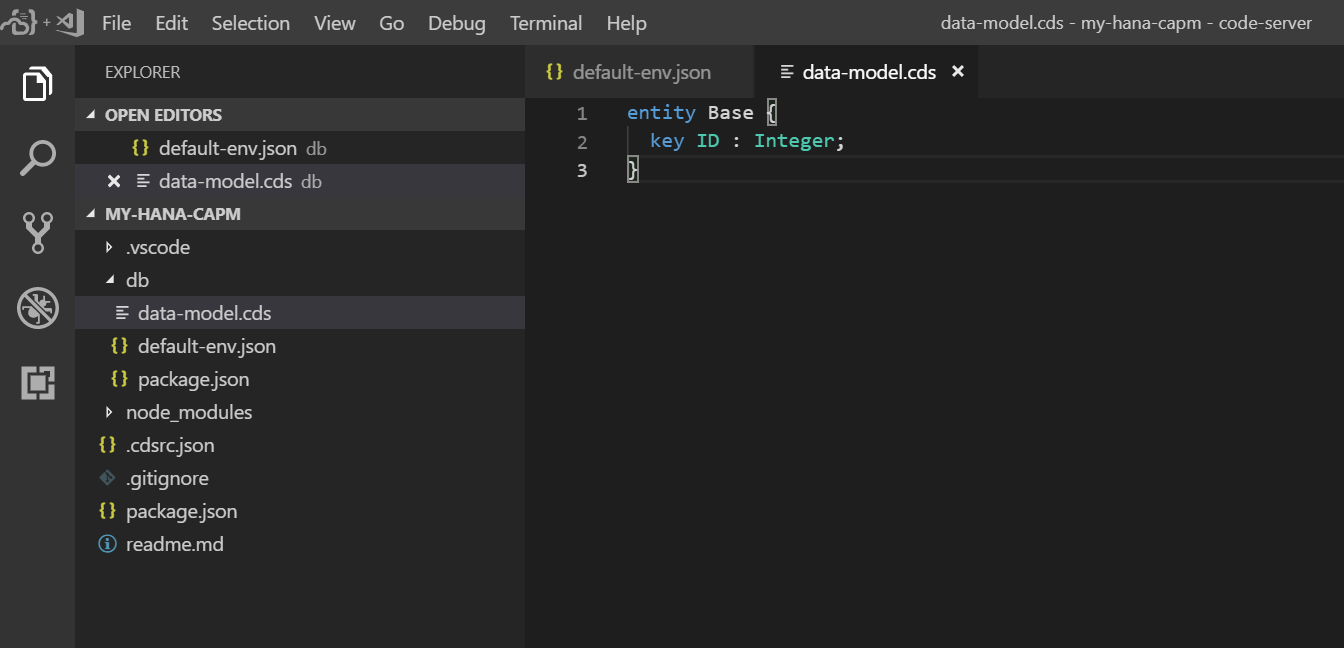
Task: Select the .gitignore file
Action: tap(167, 478)
